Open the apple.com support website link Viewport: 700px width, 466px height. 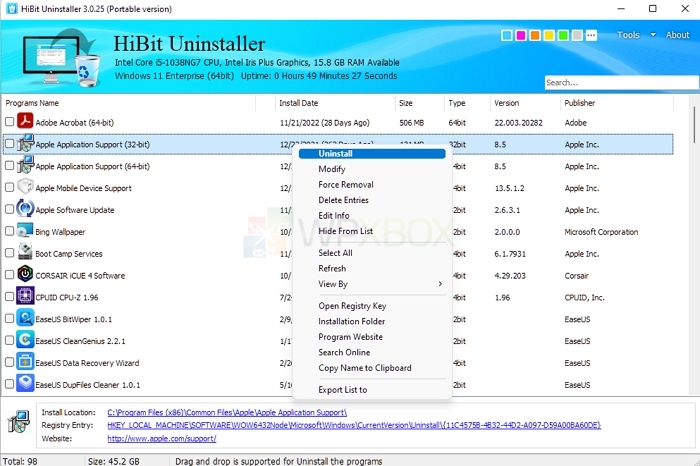162,439
